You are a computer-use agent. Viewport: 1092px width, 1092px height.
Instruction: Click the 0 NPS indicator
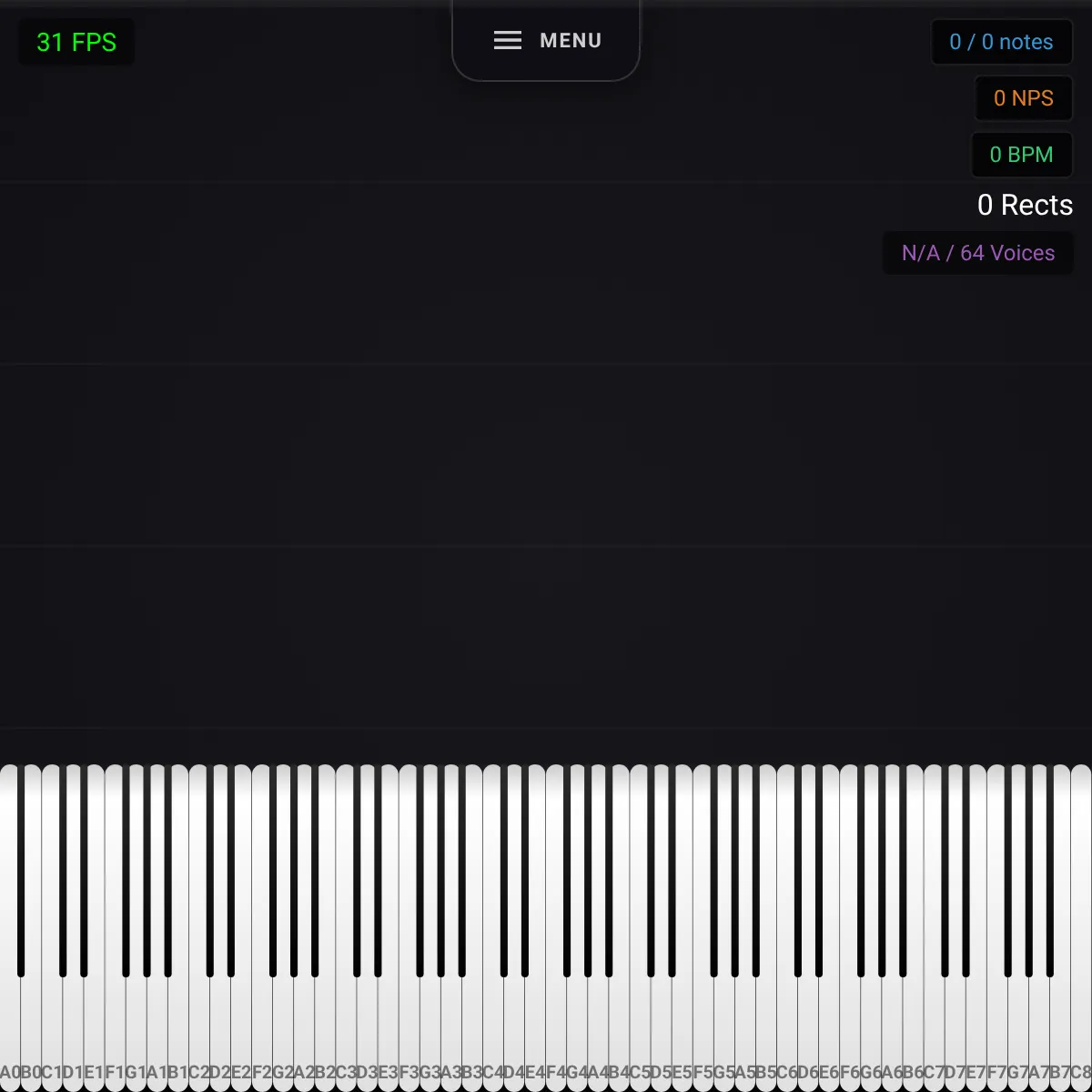pyautogui.click(x=1023, y=99)
